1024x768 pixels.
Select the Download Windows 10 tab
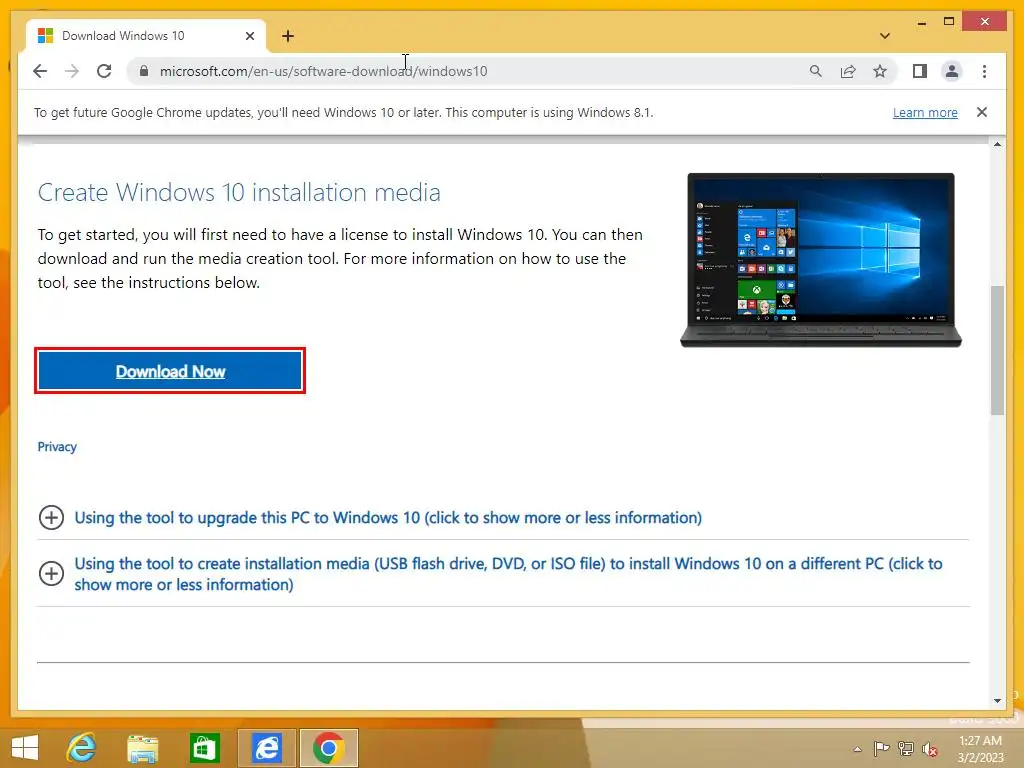146,36
